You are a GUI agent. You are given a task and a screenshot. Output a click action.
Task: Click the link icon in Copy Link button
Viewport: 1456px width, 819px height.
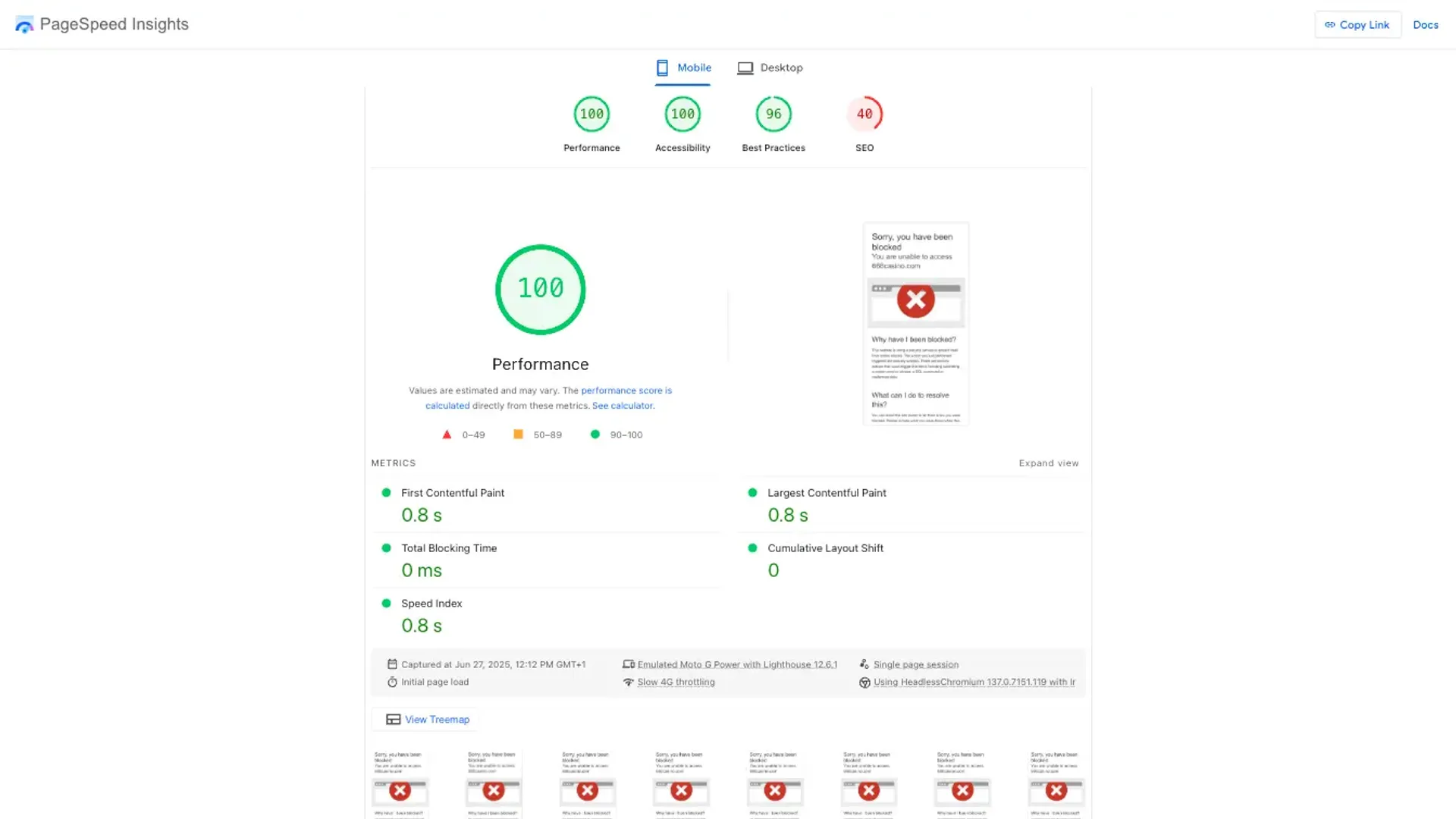[1329, 25]
